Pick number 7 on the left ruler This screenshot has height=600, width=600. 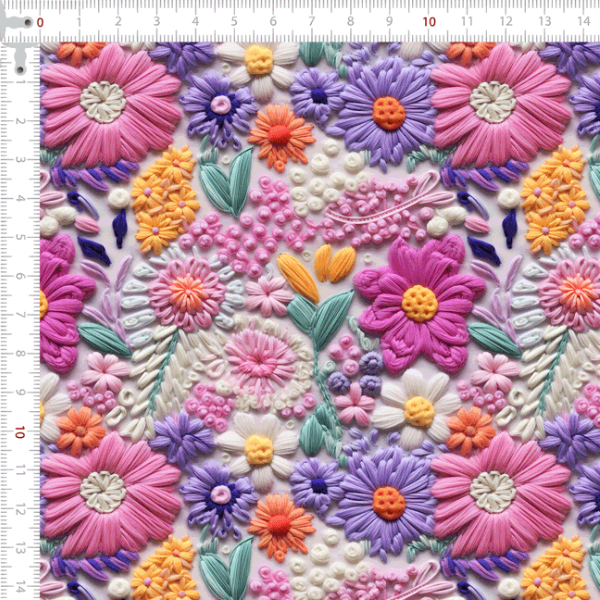[19, 315]
